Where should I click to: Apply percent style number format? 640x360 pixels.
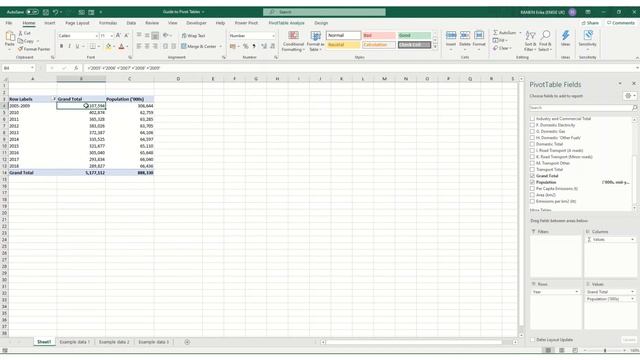pos(245,47)
